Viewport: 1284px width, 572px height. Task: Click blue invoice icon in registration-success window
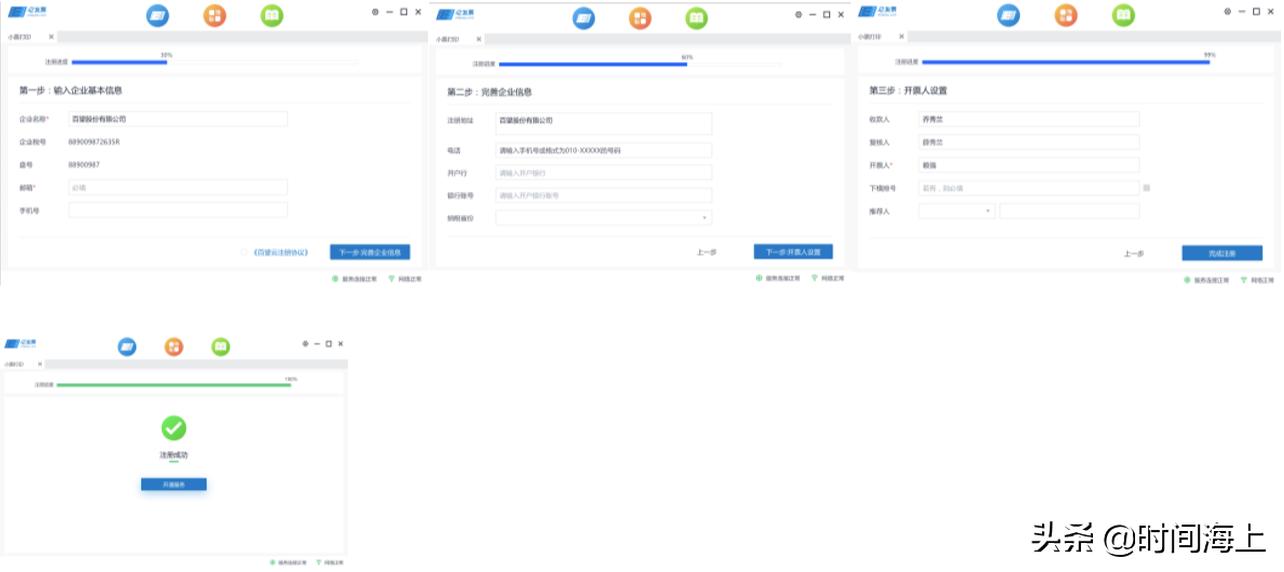[x=127, y=347]
